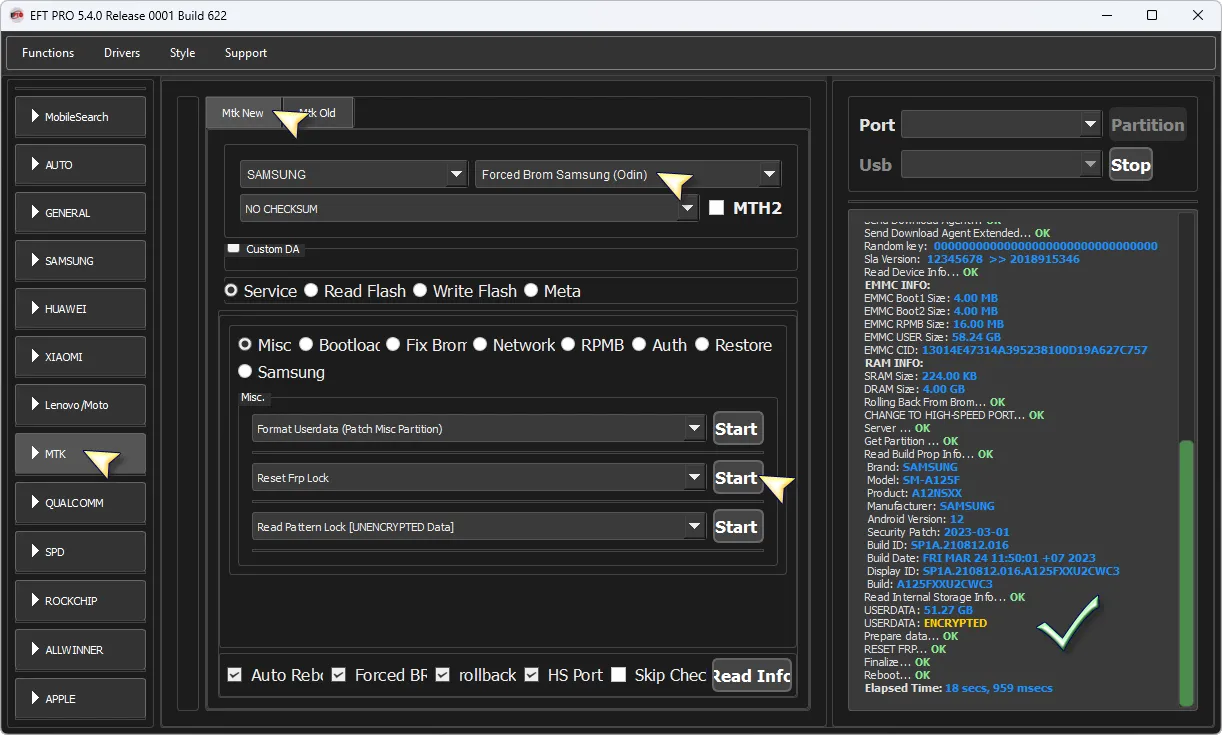Enable the MTH2 checkbox

pyautogui.click(x=716, y=208)
